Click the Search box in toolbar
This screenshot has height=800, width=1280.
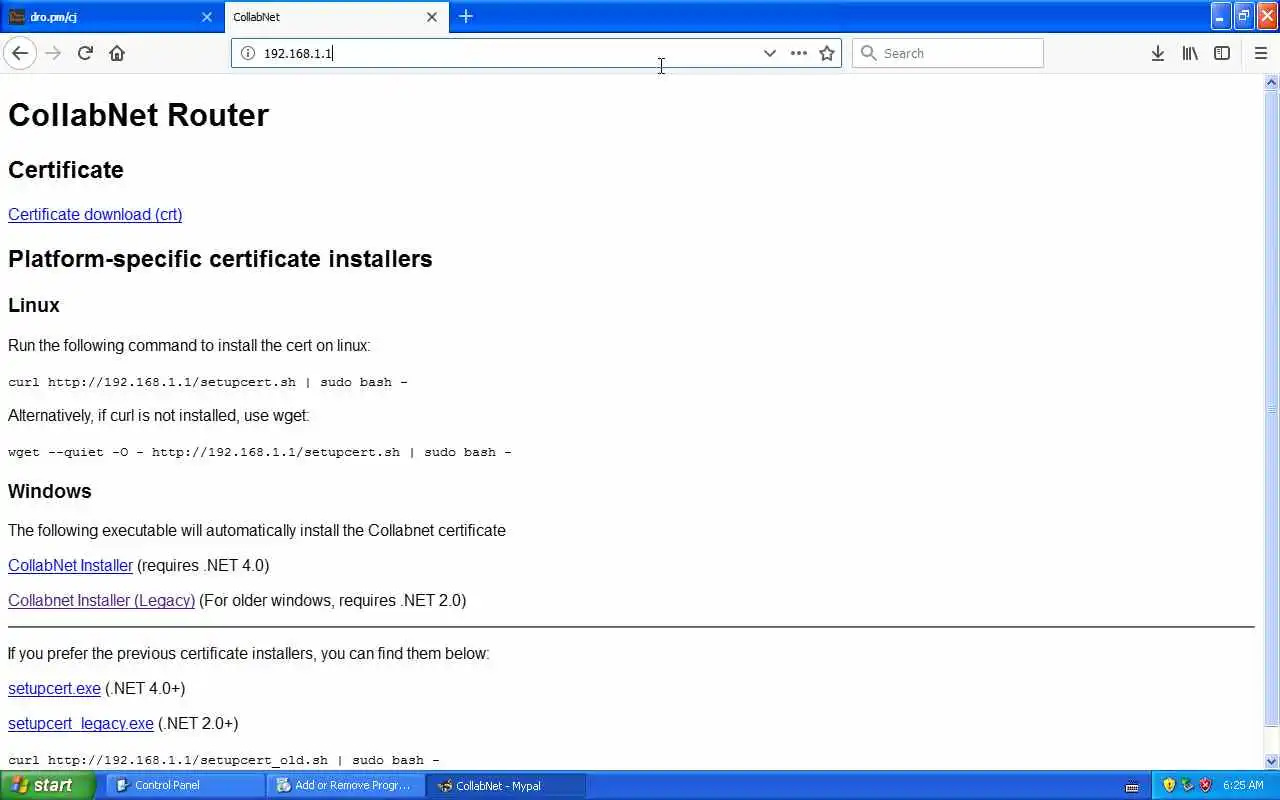tap(947, 53)
